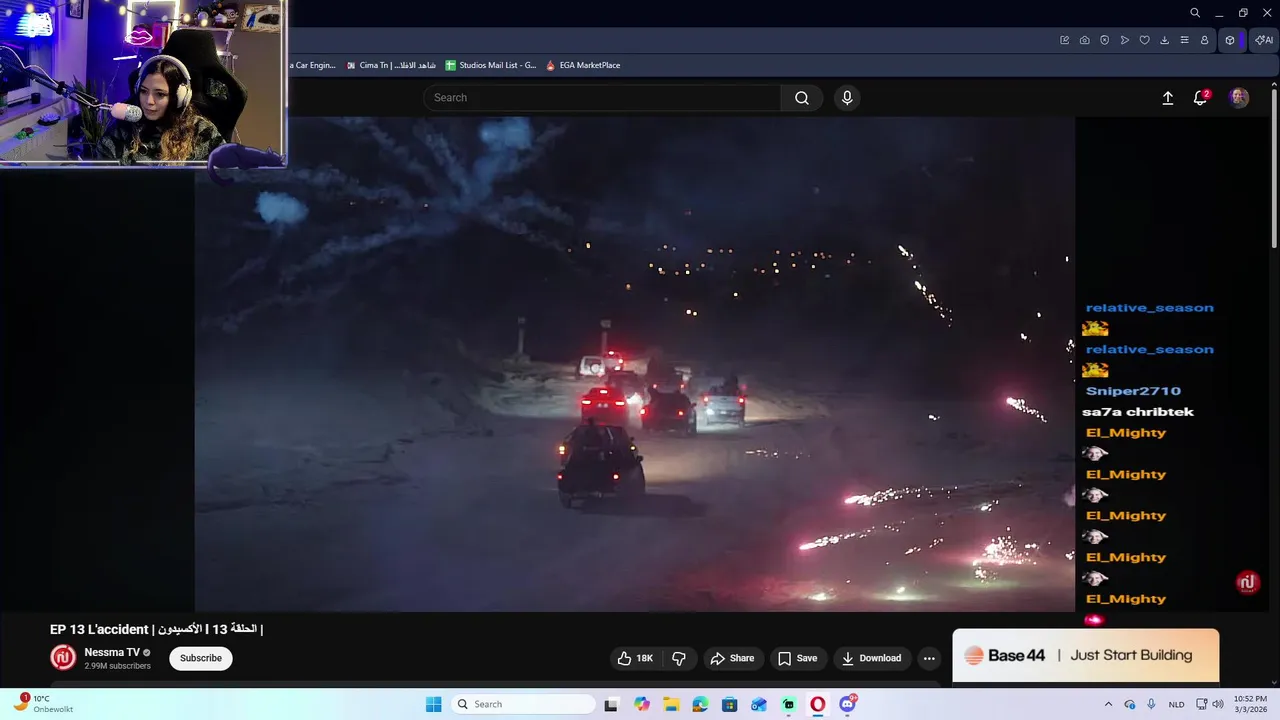Click the microphone icon in system tray

[x=1151, y=704]
